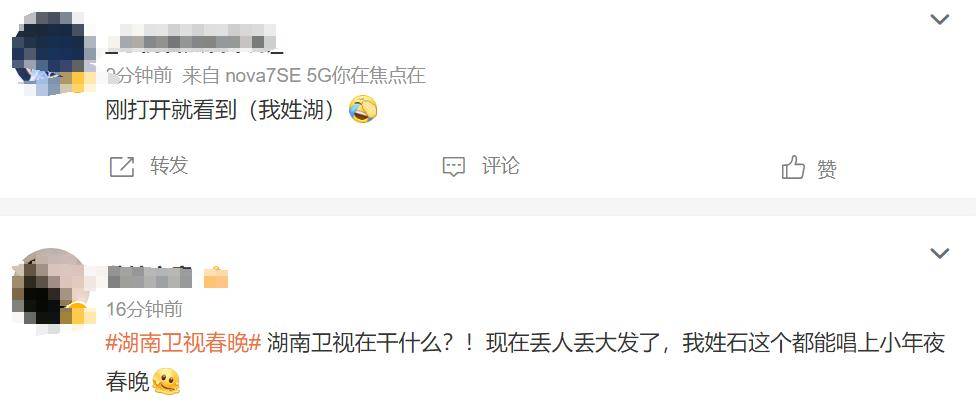Click the repost arrow icon beside 转发
Image resolution: width=976 pixels, height=409 pixels.
click(122, 167)
